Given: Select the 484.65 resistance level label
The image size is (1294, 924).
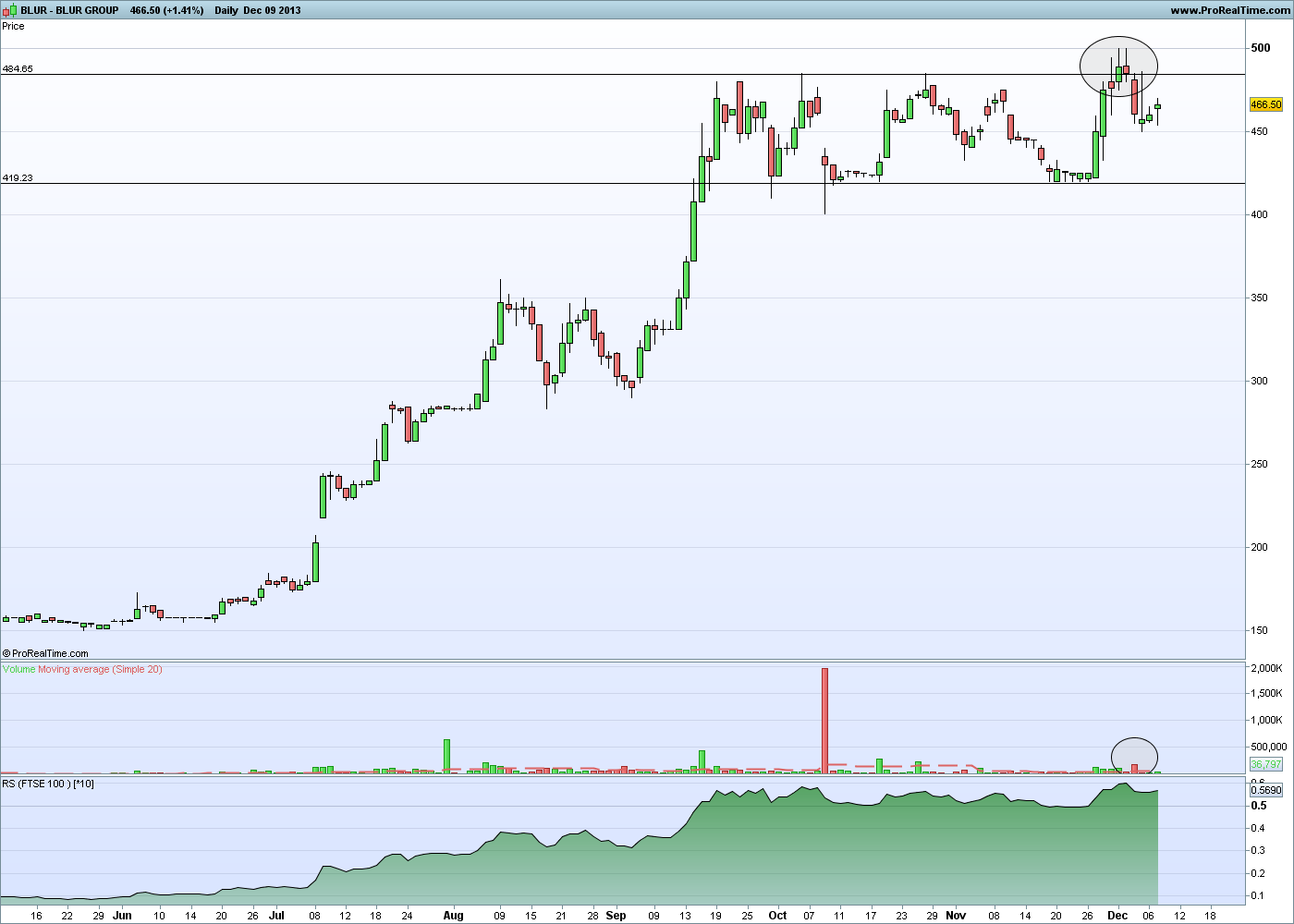Looking at the screenshot, I should pyautogui.click(x=18, y=68).
